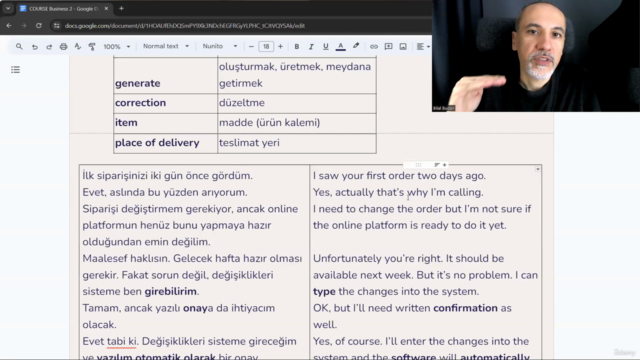The image size is (640, 360).
Task: Show the document outline
Action: click(x=16, y=70)
